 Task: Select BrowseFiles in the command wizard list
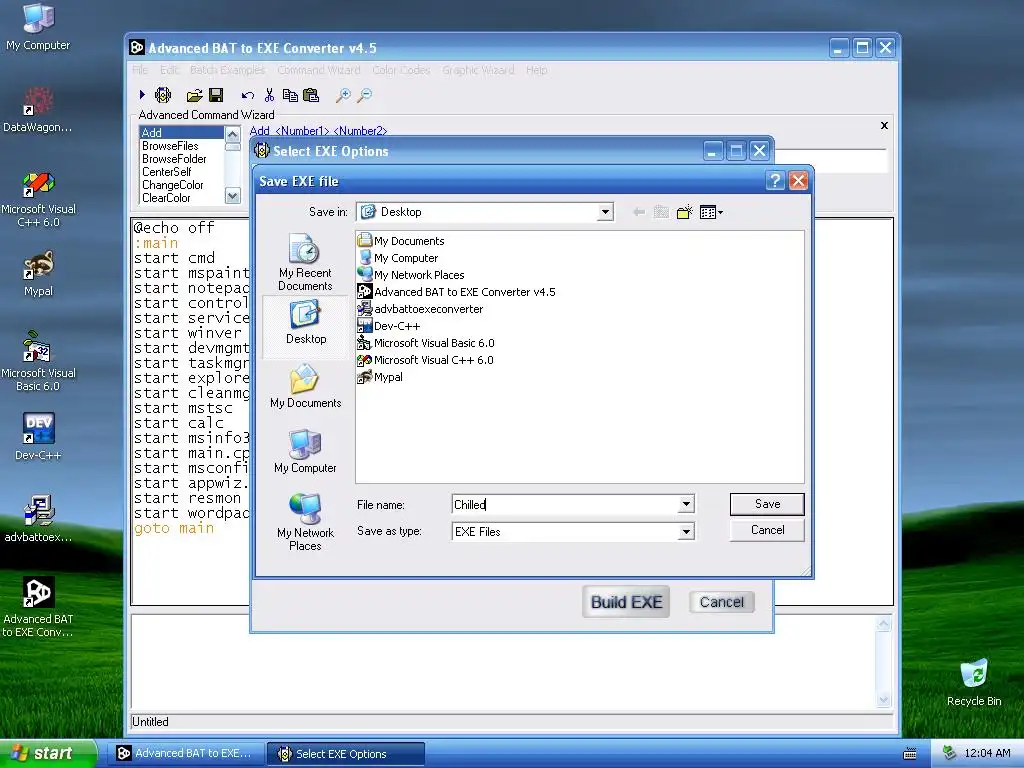click(170, 146)
